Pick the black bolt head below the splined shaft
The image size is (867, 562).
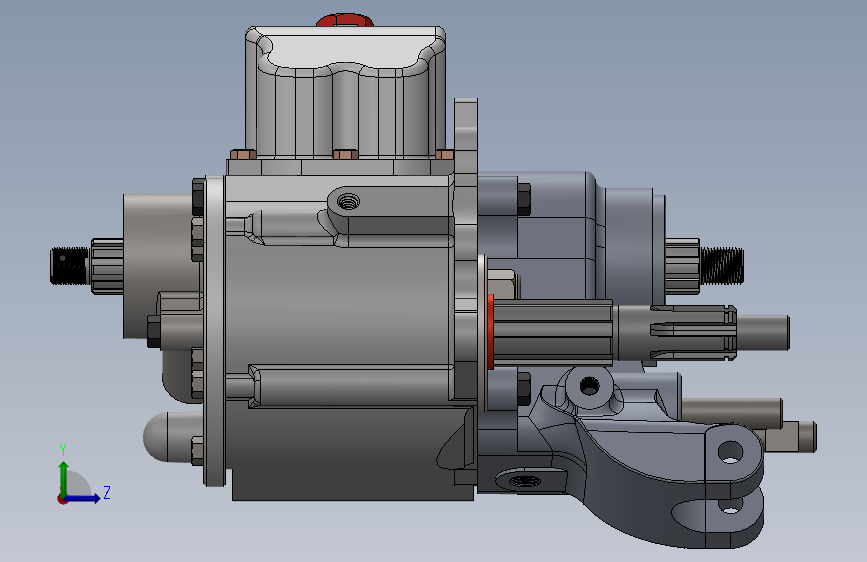click(524, 389)
